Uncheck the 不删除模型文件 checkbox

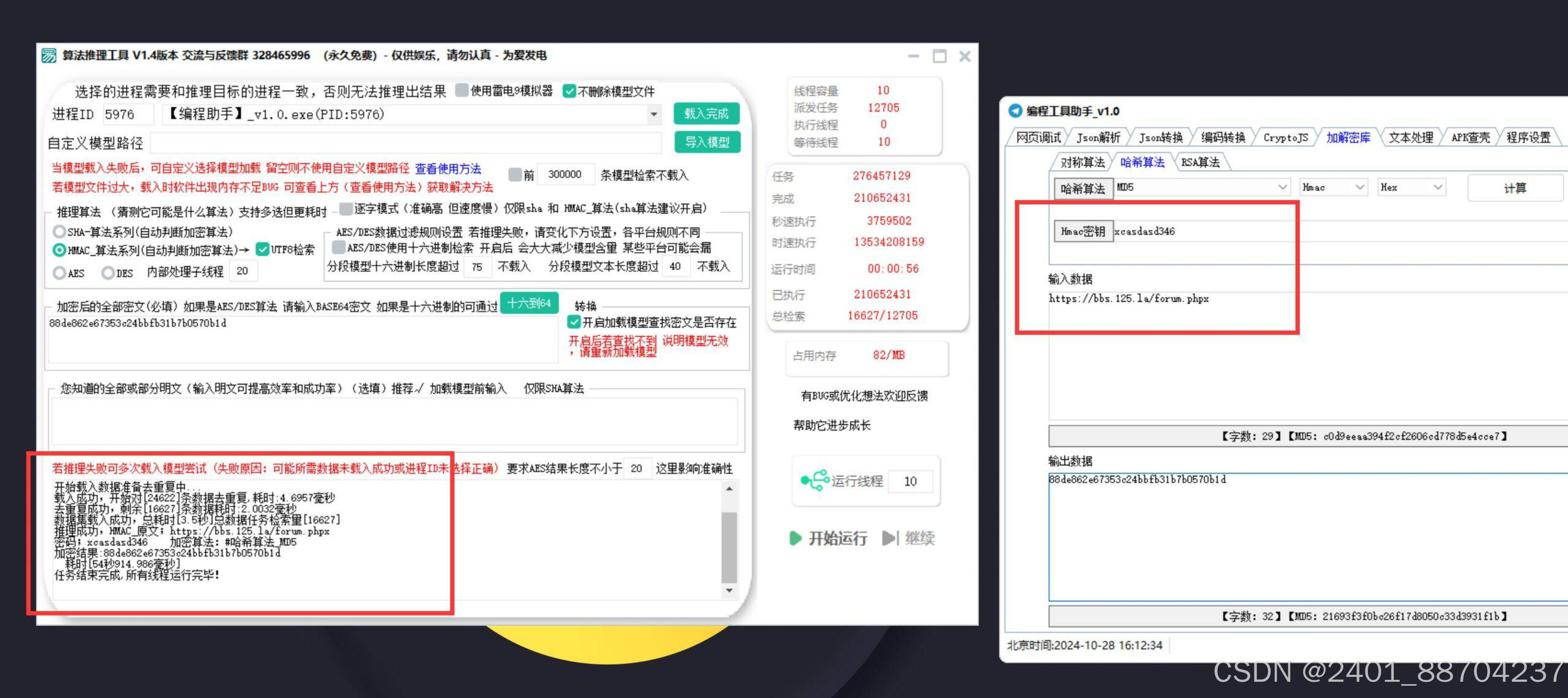coord(569,91)
